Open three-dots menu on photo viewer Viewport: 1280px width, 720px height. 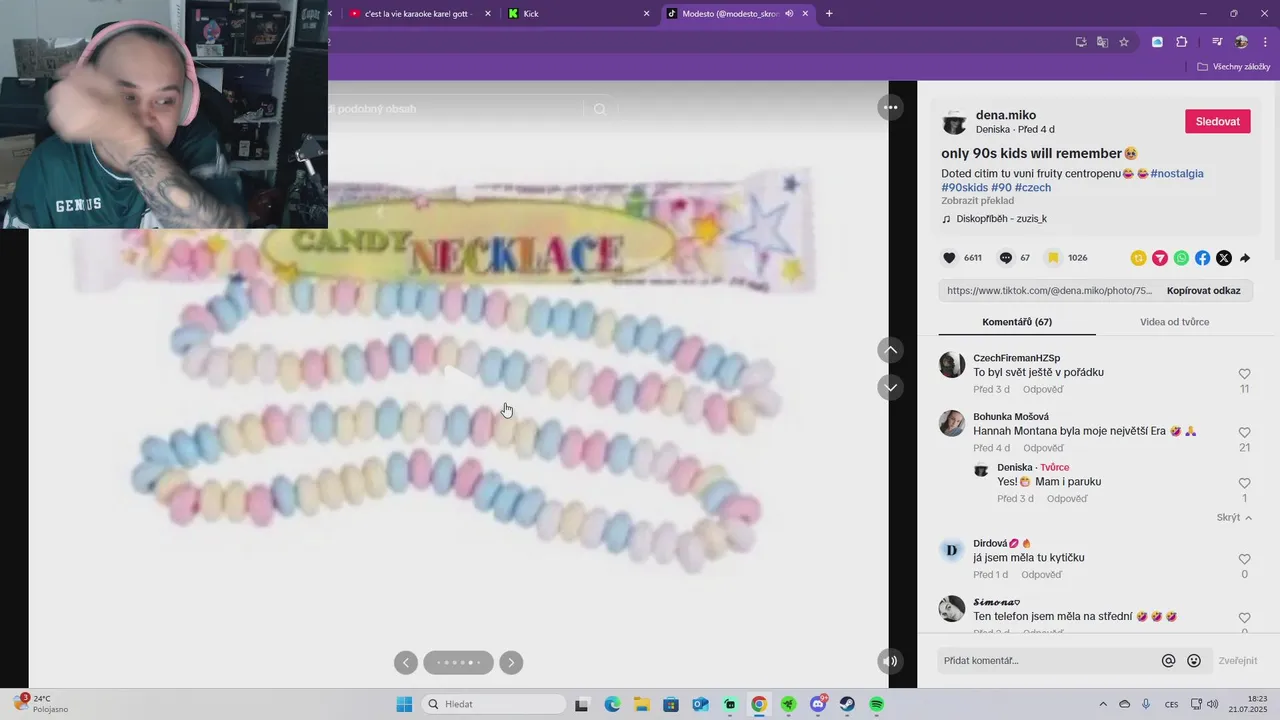tap(890, 107)
